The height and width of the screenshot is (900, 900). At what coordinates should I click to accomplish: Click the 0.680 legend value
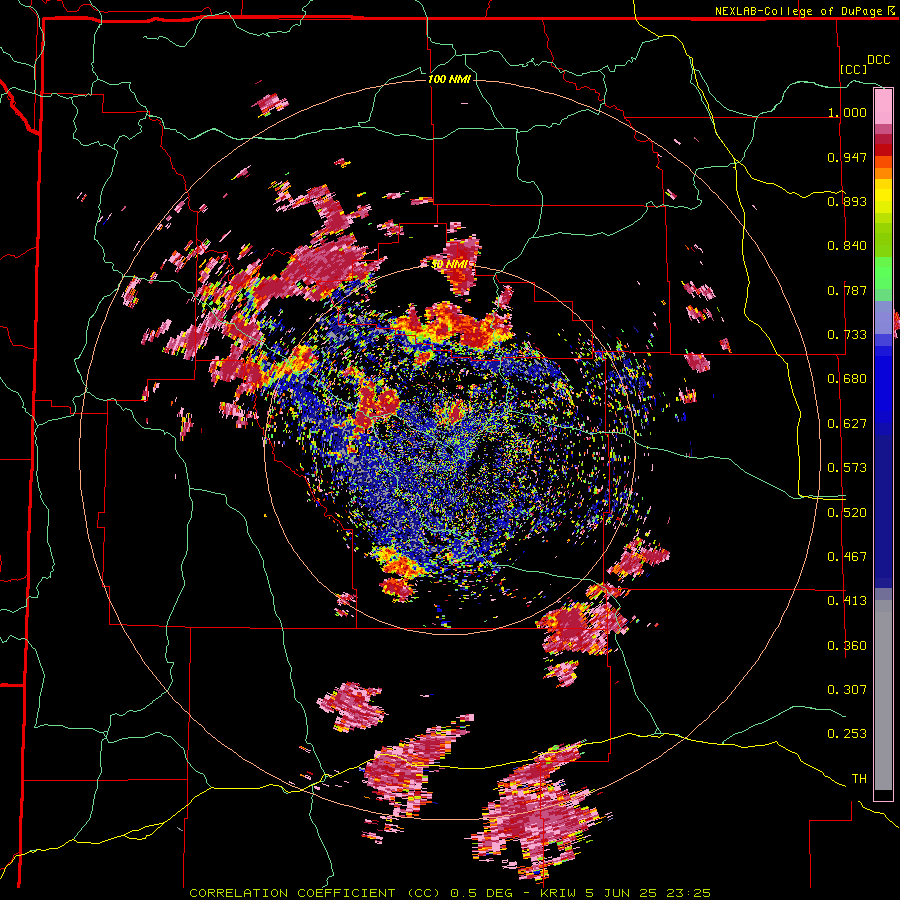[847, 379]
